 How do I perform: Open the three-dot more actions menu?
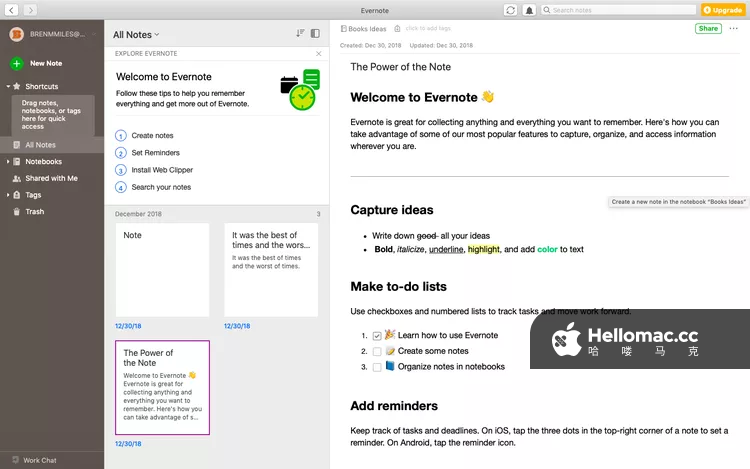tap(734, 29)
